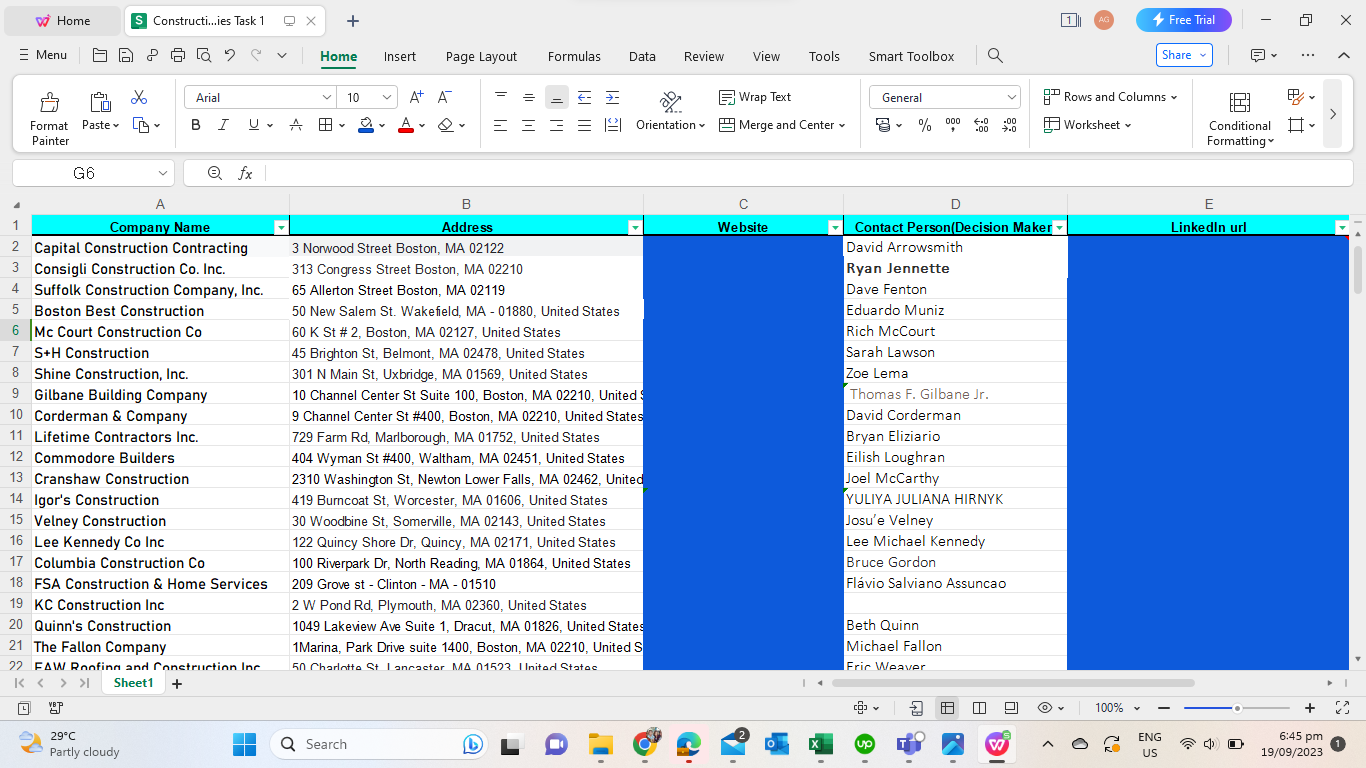Click the Share button

1184,55
